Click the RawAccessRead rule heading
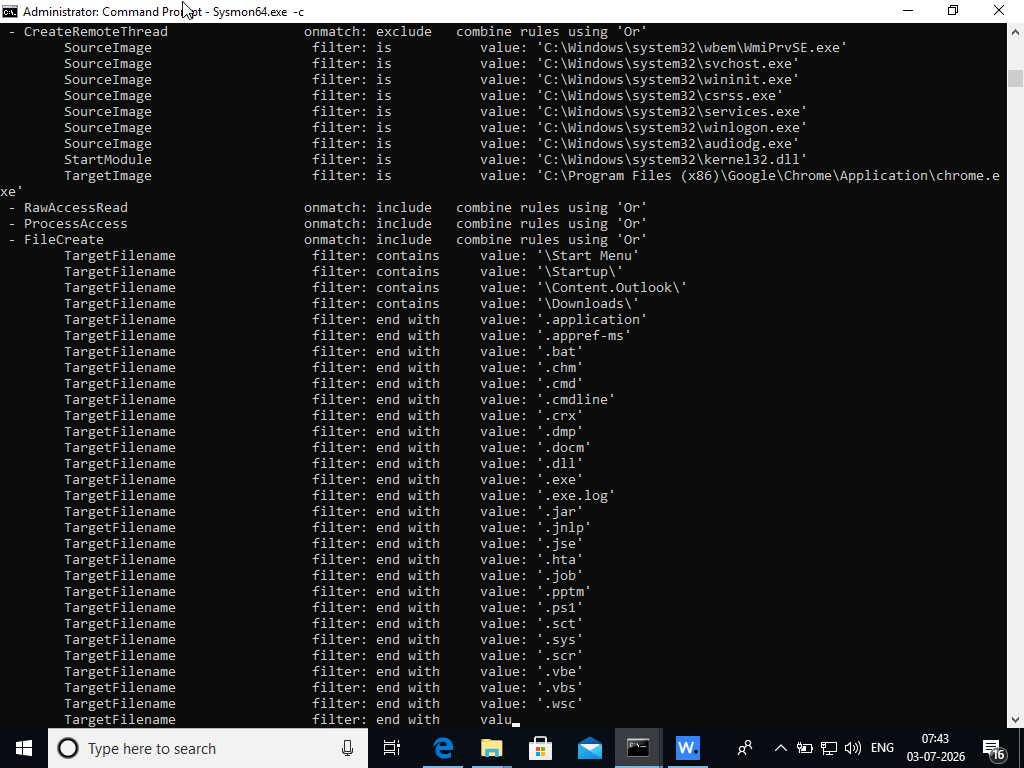The width and height of the screenshot is (1024, 768). 76,208
